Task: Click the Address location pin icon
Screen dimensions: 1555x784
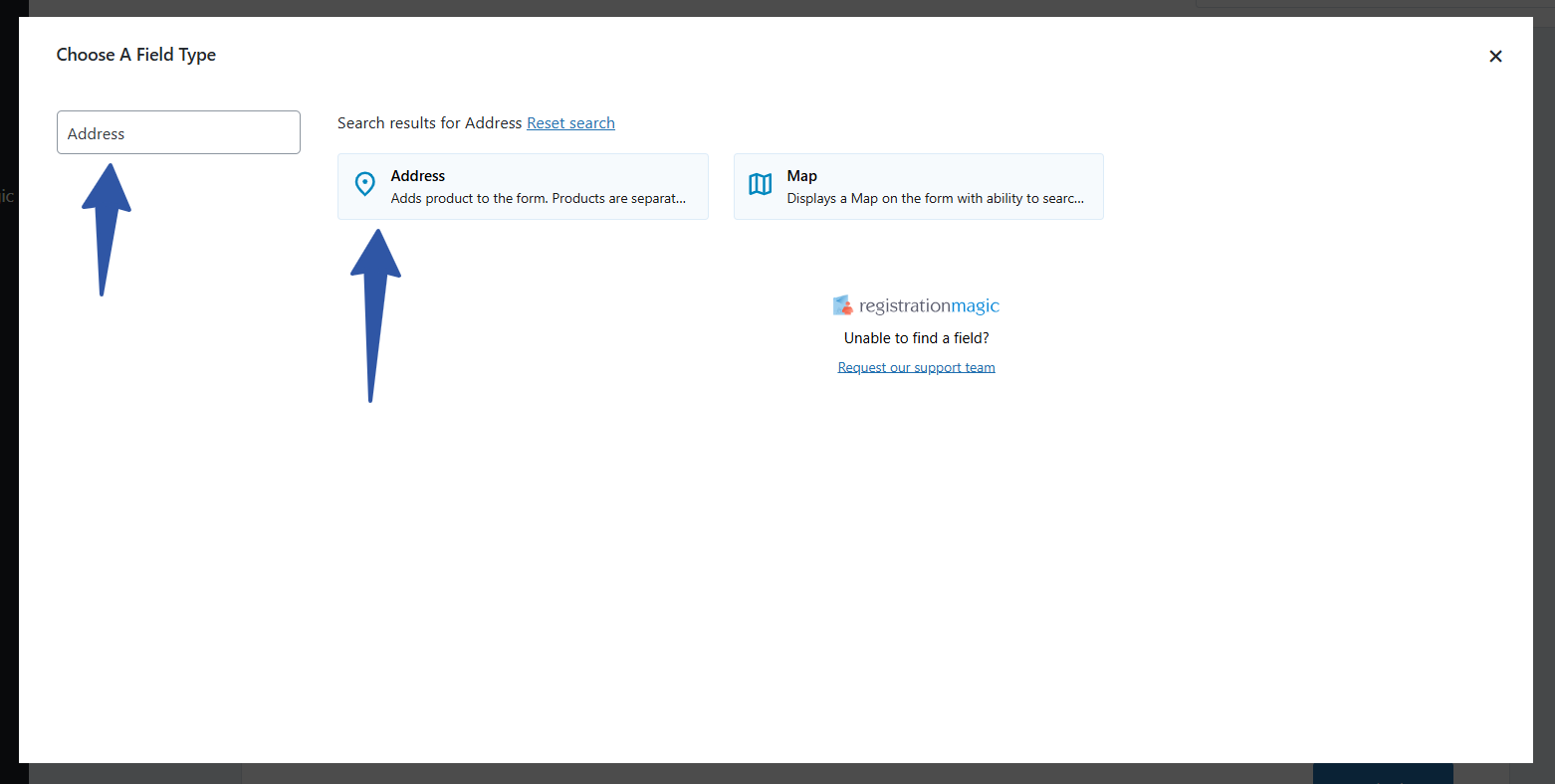Action: pyautogui.click(x=365, y=184)
